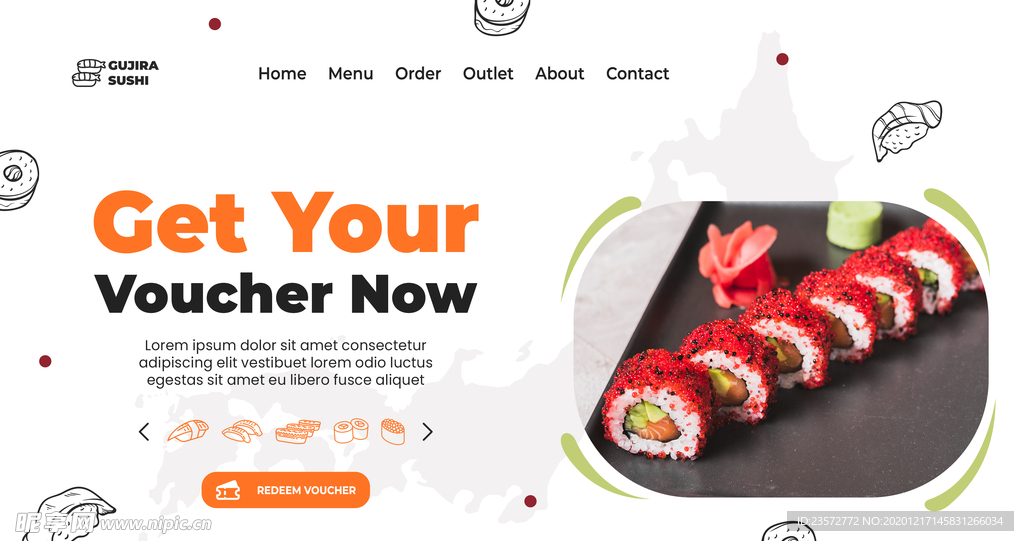Select the sushi platter carousel icon
The width and height of the screenshot is (1024, 541).
click(x=298, y=431)
